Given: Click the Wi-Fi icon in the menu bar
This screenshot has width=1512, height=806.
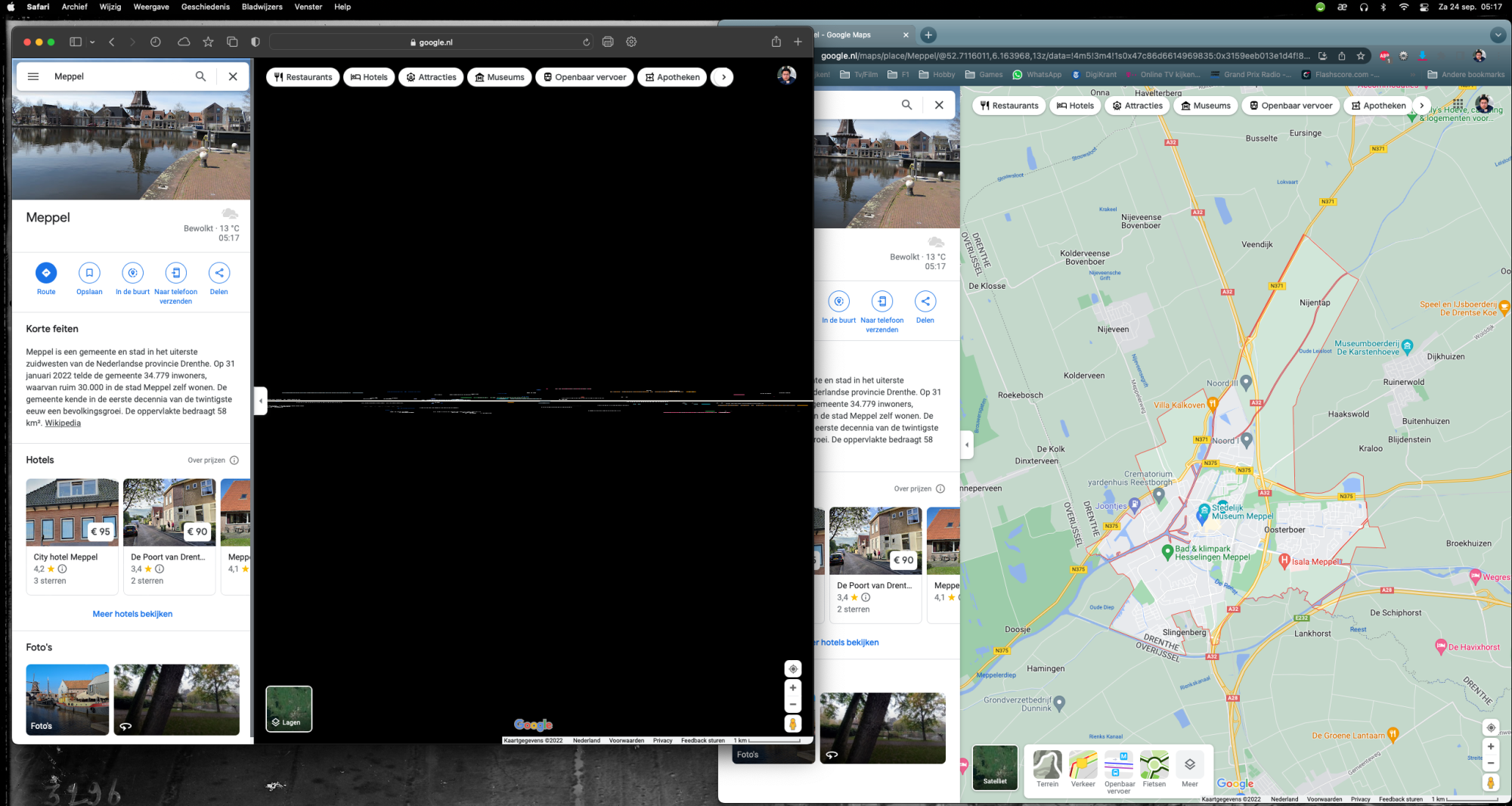Looking at the screenshot, I should [1404, 7].
